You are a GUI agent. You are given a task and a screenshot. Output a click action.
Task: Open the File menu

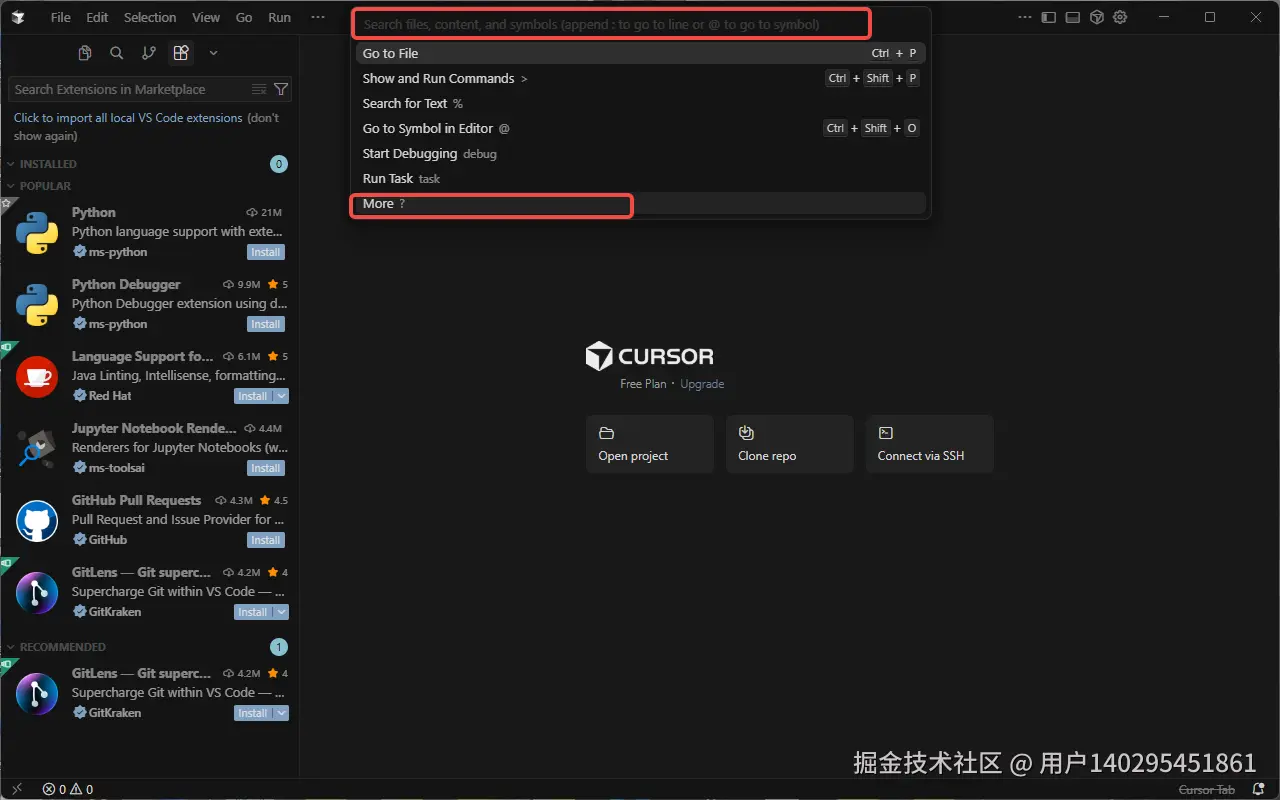[60, 17]
